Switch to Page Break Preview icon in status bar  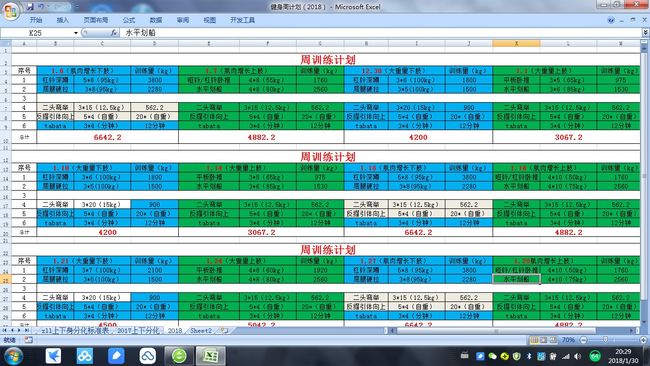pyautogui.click(x=553, y=340)
